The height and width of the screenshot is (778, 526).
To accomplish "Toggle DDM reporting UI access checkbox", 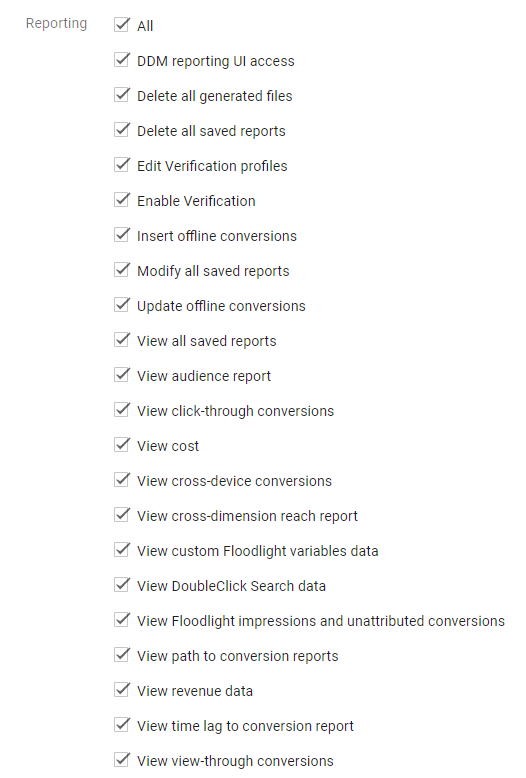I will pos(122,60).
